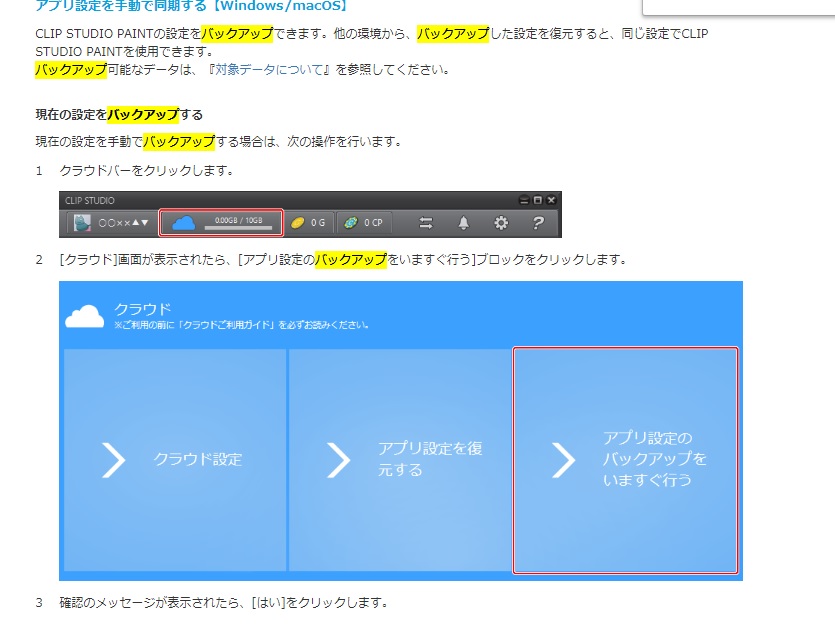This screenshot has height=627, width=835.
Task: Minimize the CLIP STUDIO window
Action: pyautogui.click(x=524, y=200)
